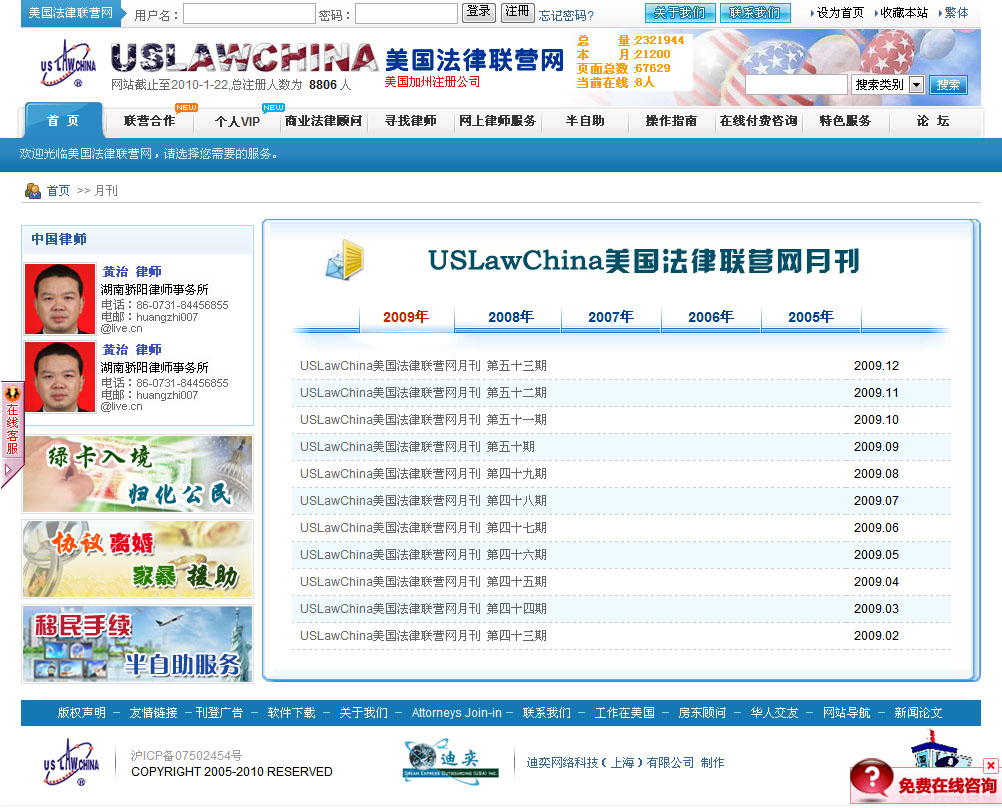Click the 搜索 button

[x=948, y=84]
